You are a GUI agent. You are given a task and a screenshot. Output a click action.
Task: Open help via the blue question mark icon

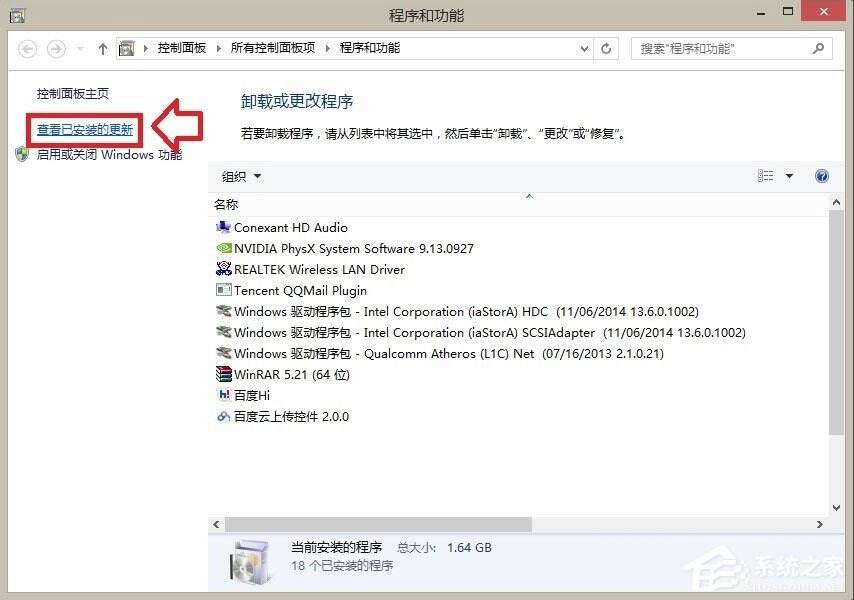(x=822, y=176)
